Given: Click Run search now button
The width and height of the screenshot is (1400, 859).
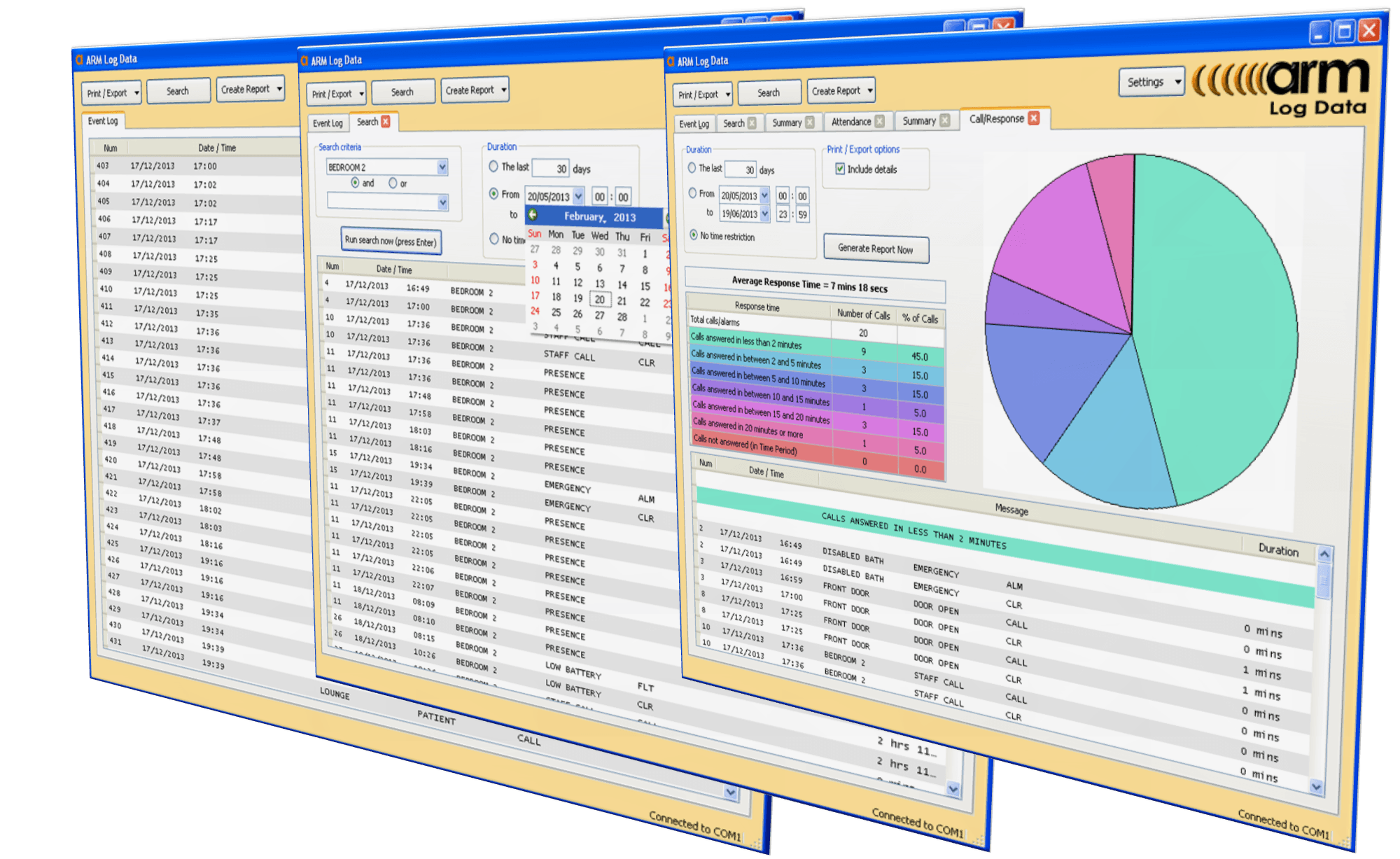Looking at the screenshot, I should point(391,241).
